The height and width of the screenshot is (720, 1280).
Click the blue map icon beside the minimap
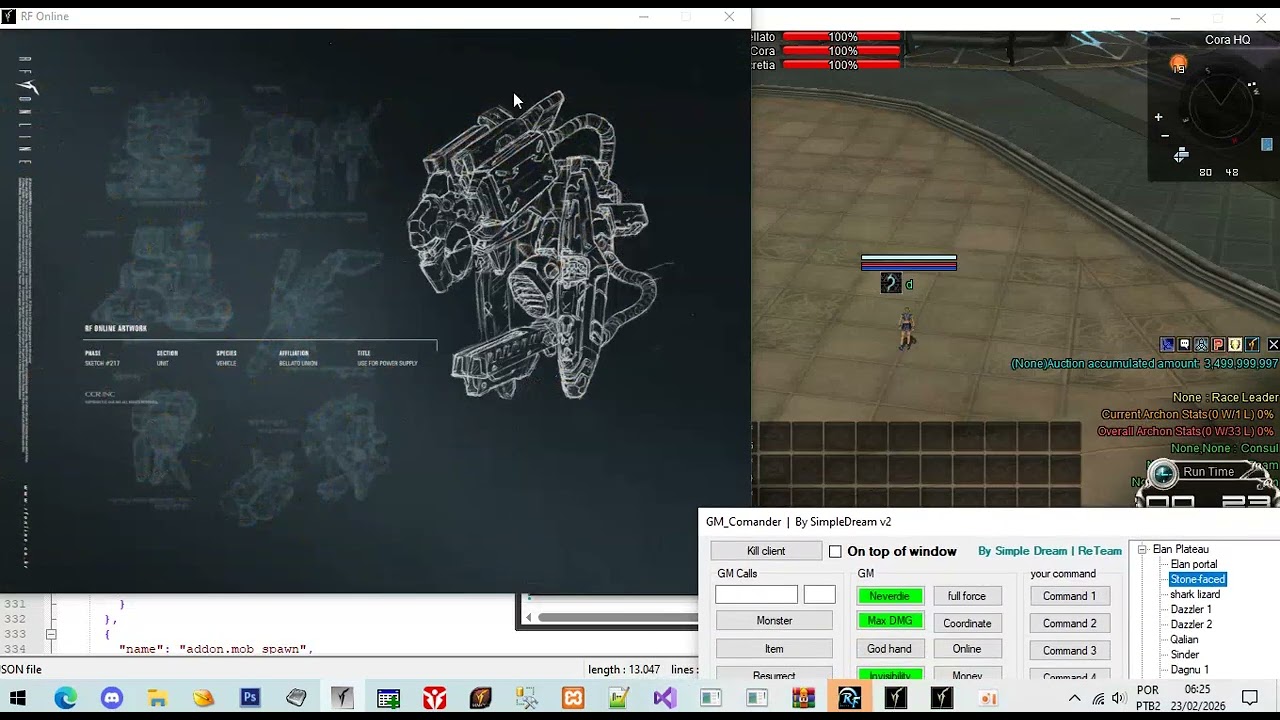(x=1266, y=145)
